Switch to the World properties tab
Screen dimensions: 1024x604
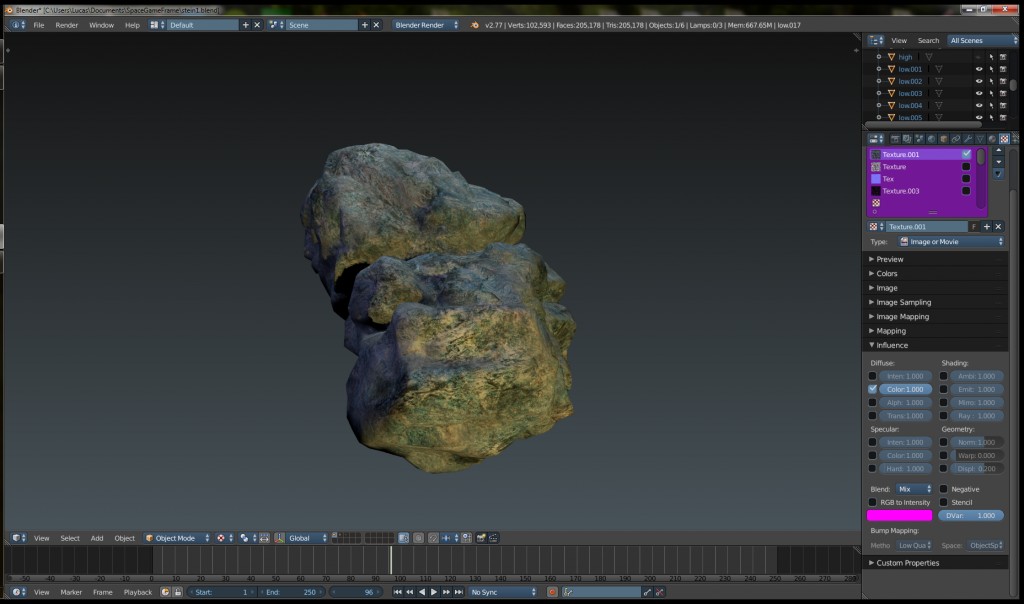click(930, 138)
